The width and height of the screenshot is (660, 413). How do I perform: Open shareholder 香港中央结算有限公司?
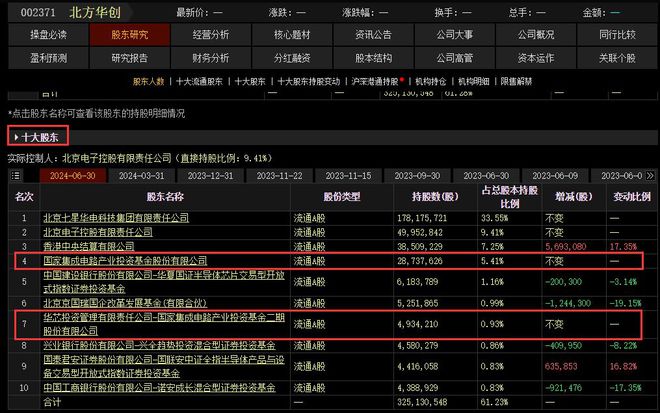pyautogui.click(x=89, y=246)
